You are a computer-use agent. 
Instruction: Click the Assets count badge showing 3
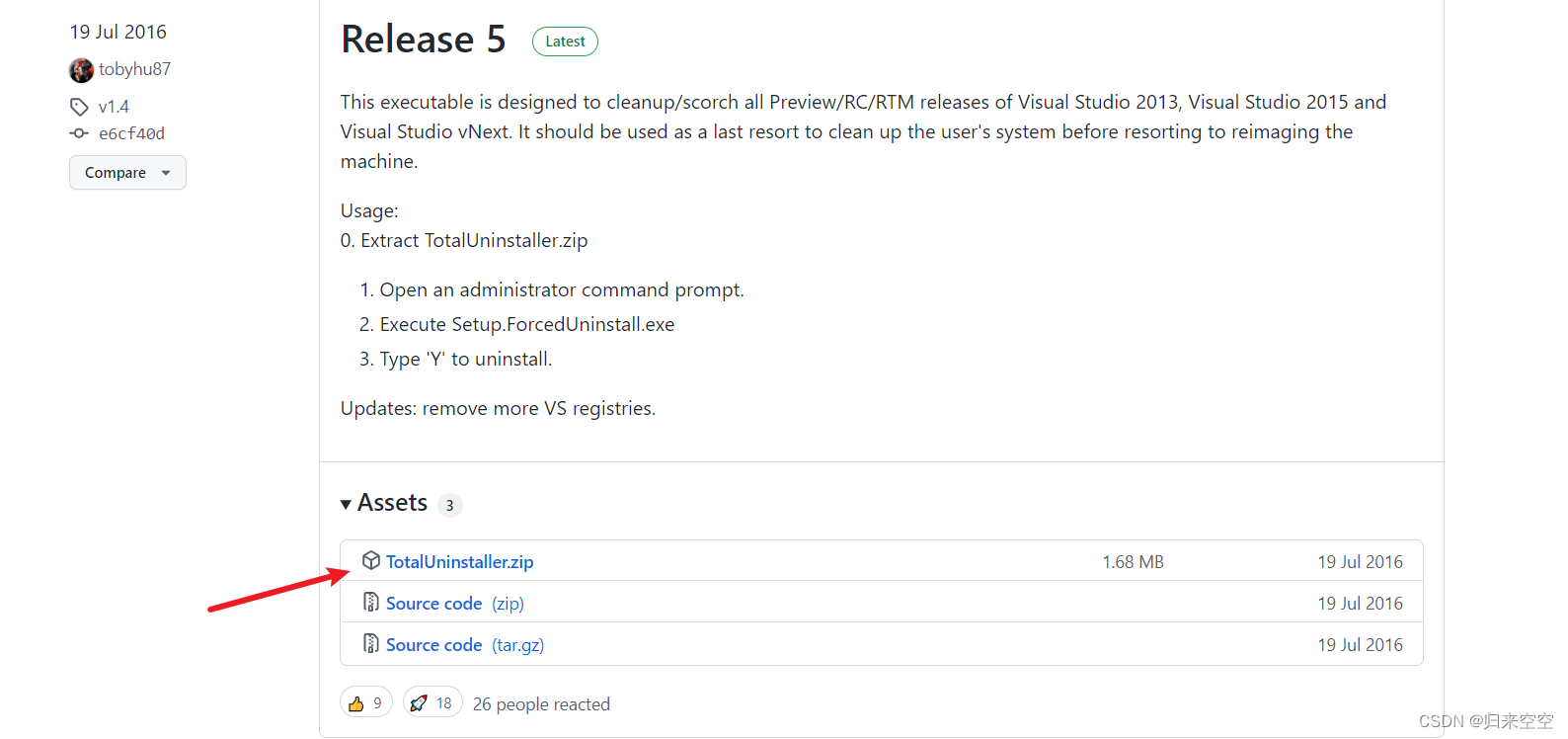[449, 505]
